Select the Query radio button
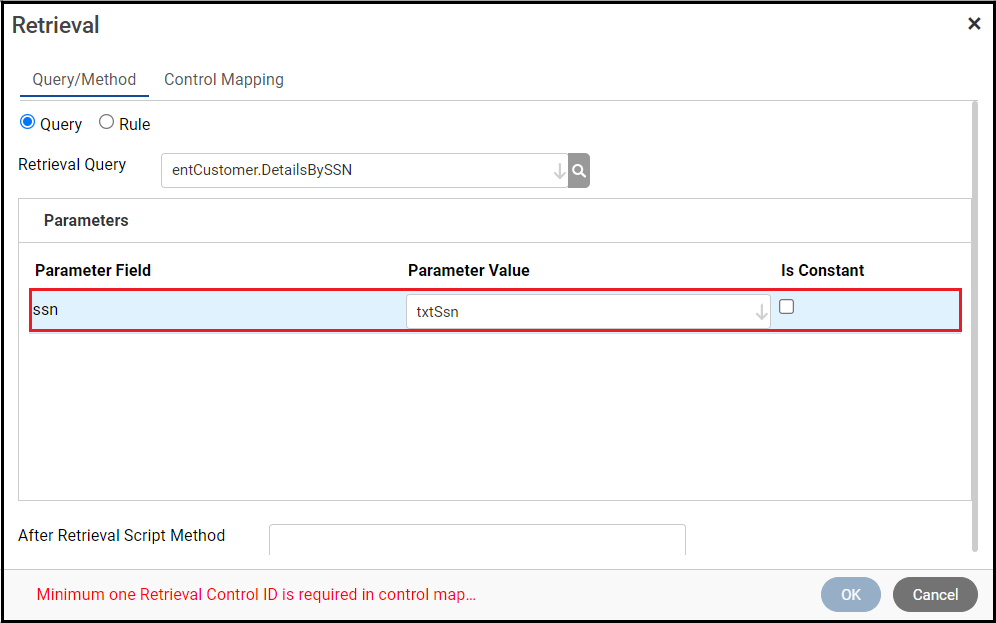The width and height of the screenshot is (996, 623). [x=28, y=123]
